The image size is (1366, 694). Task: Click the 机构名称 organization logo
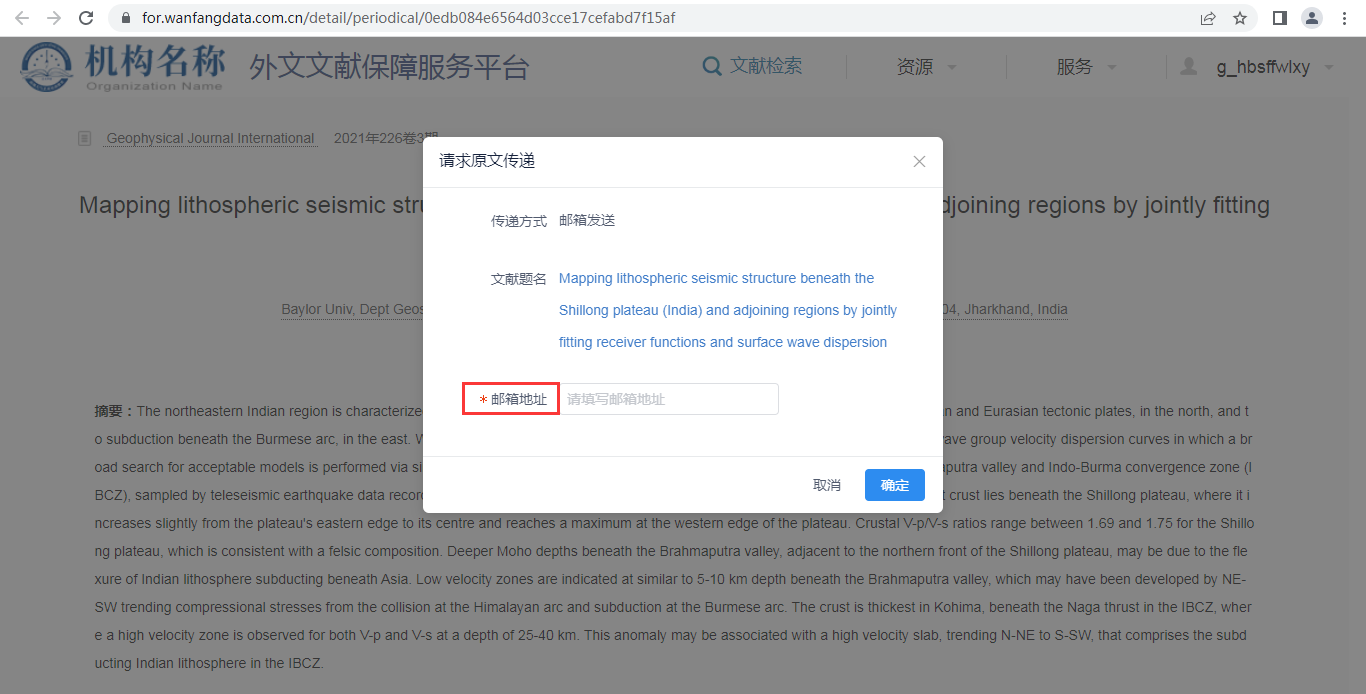(122, 67)
